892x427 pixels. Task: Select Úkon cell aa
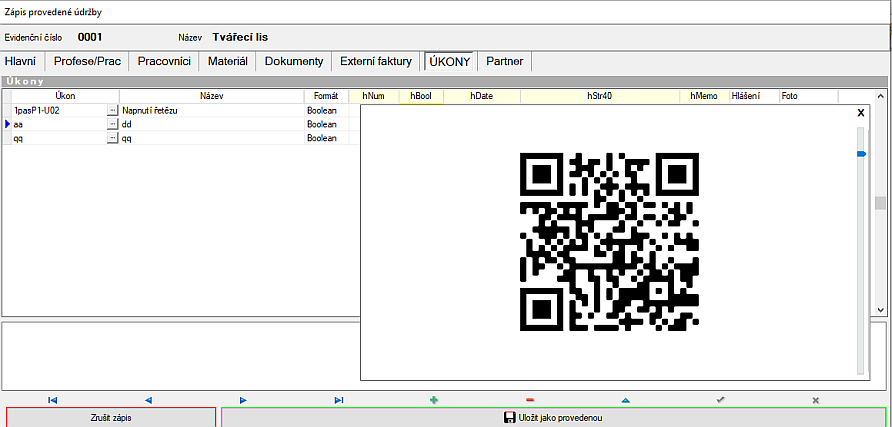coord(59,124)
